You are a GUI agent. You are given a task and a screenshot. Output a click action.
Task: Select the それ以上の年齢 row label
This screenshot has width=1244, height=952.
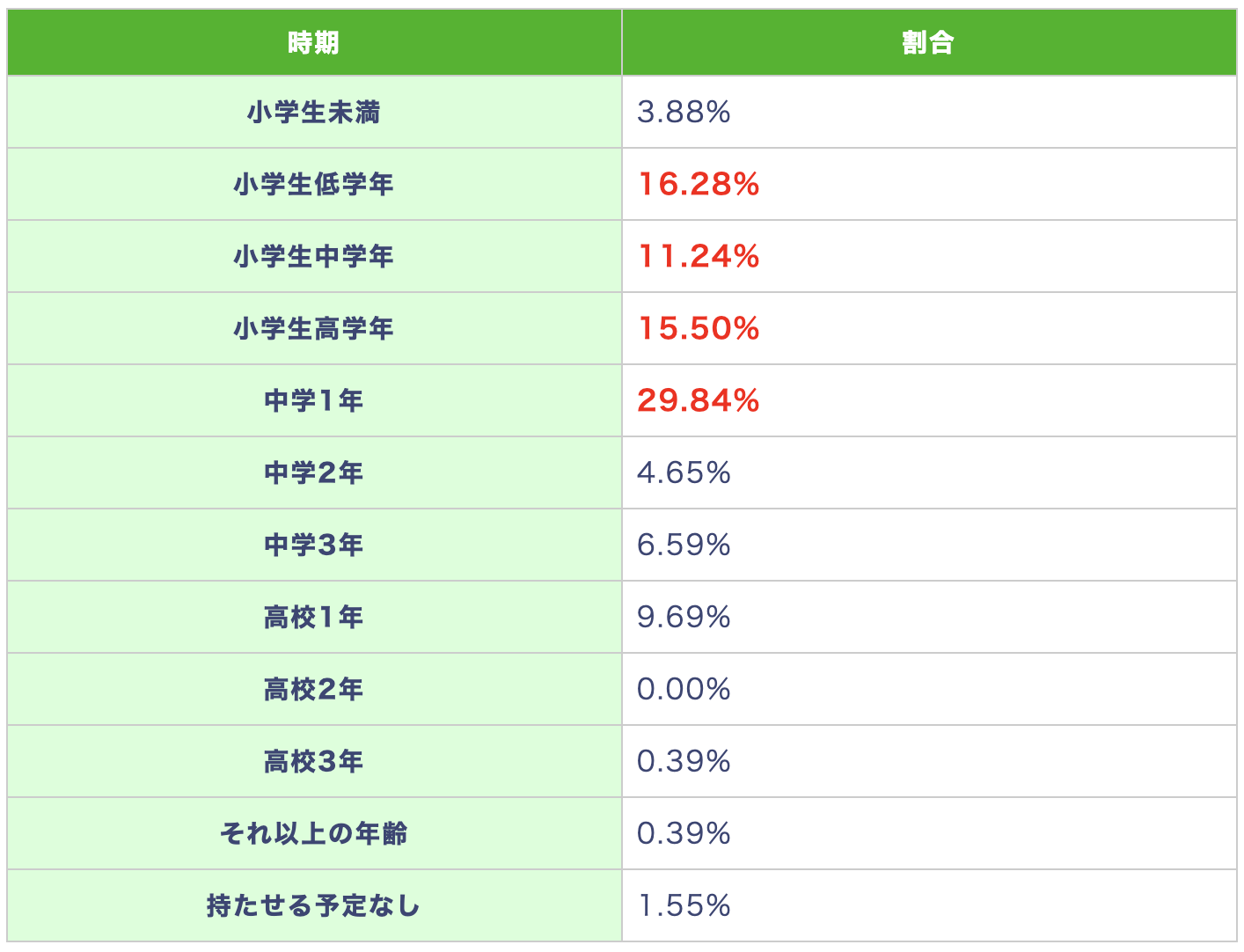point(313,834)
